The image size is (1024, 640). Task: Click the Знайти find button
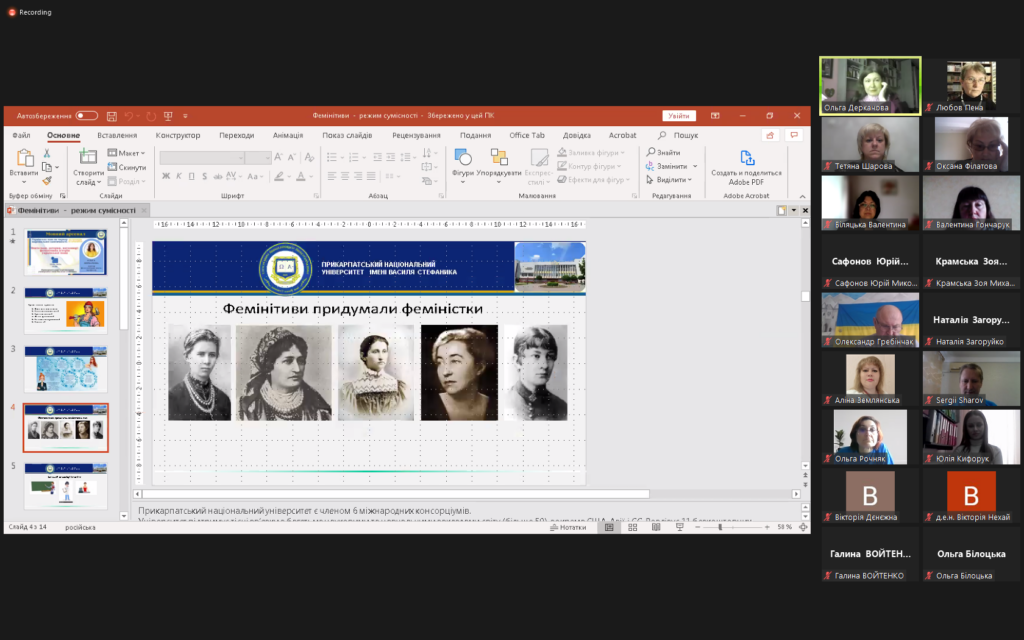click(664, 153)
